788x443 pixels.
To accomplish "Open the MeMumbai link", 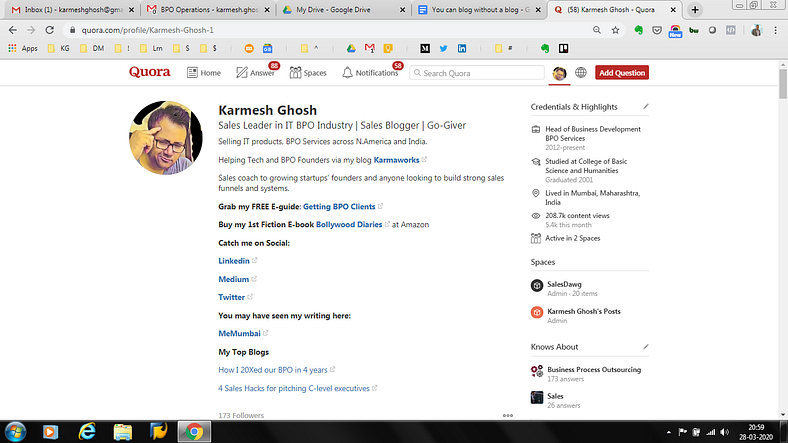I will (x=239, y=334).
